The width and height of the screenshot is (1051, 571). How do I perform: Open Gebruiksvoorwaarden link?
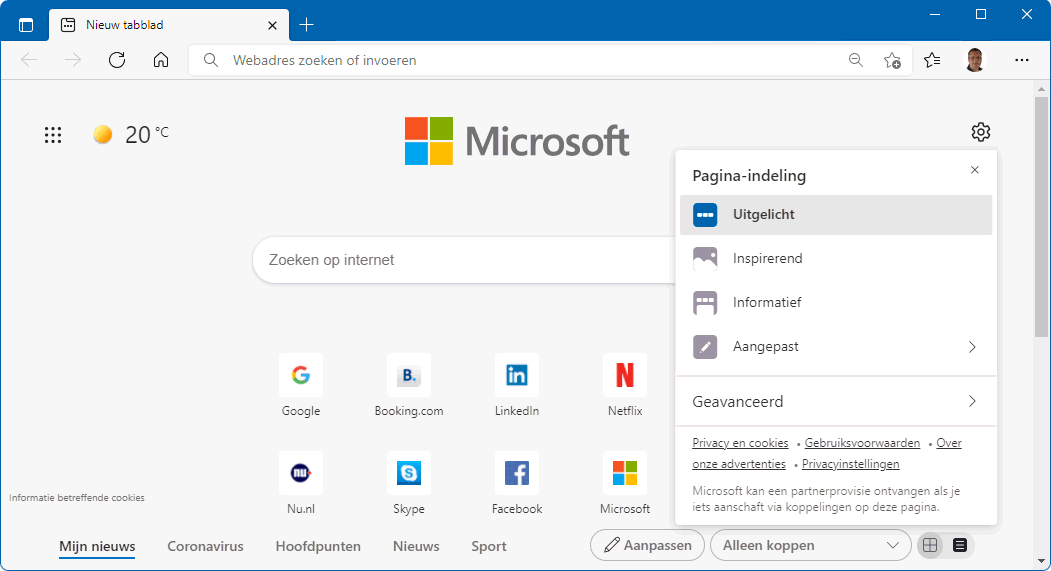[862, 443]
